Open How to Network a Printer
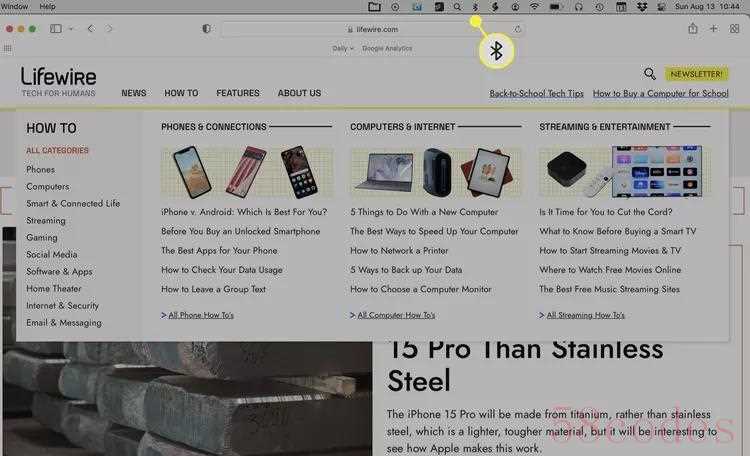 pyautogui.click(x=399, y=250)
